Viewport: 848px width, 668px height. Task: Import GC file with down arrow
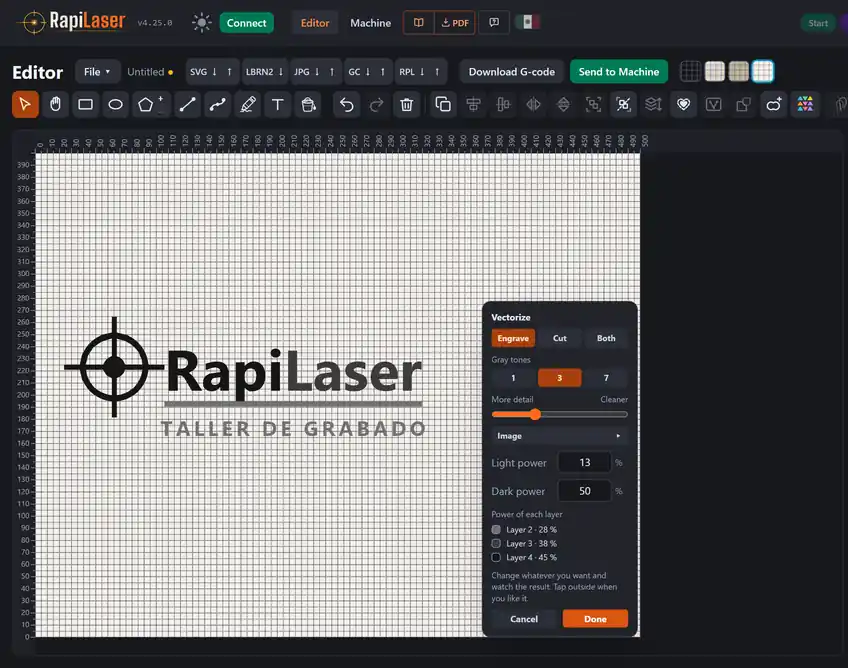368,71
